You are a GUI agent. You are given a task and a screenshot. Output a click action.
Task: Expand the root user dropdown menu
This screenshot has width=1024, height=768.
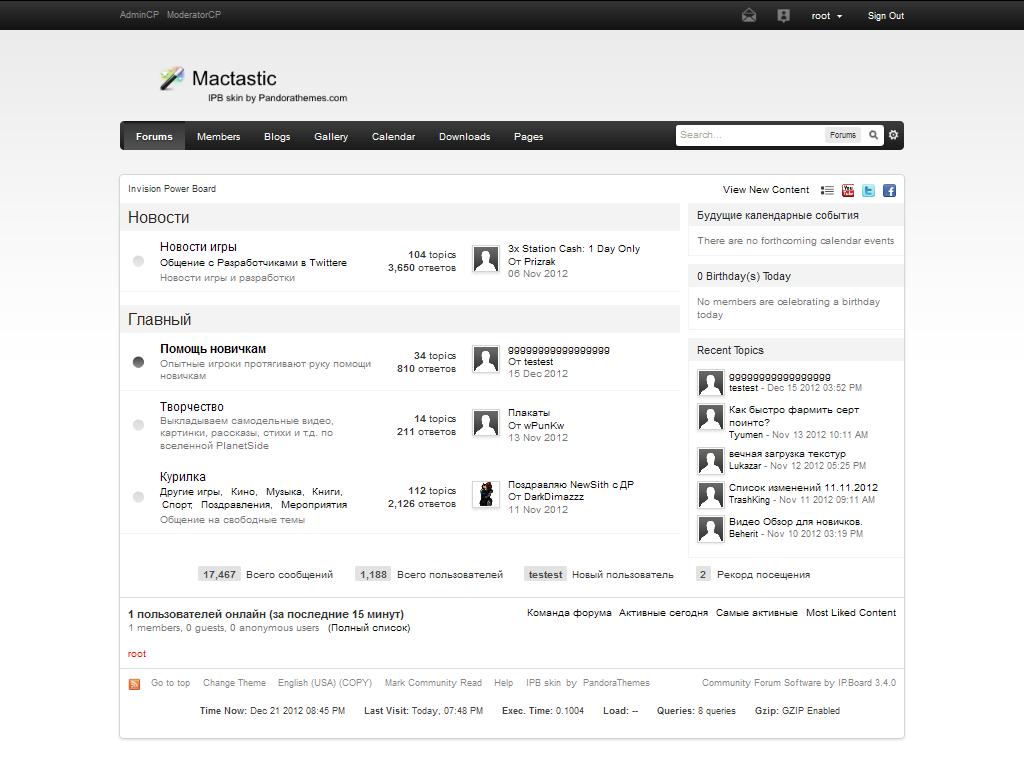(826, 16)
